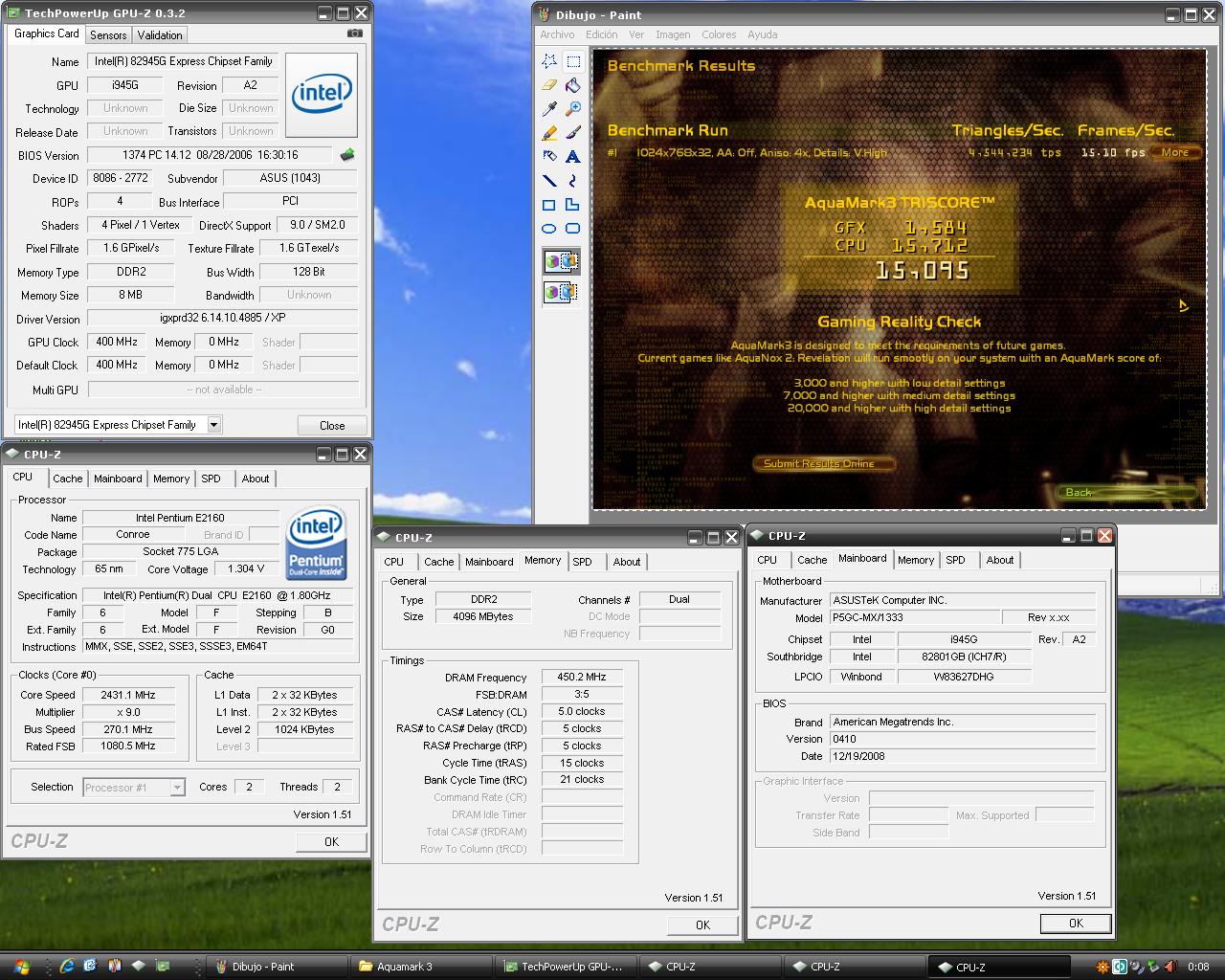Click the volume icon in system tray
Viewport: 1225px width, 980px height.
1135,967
